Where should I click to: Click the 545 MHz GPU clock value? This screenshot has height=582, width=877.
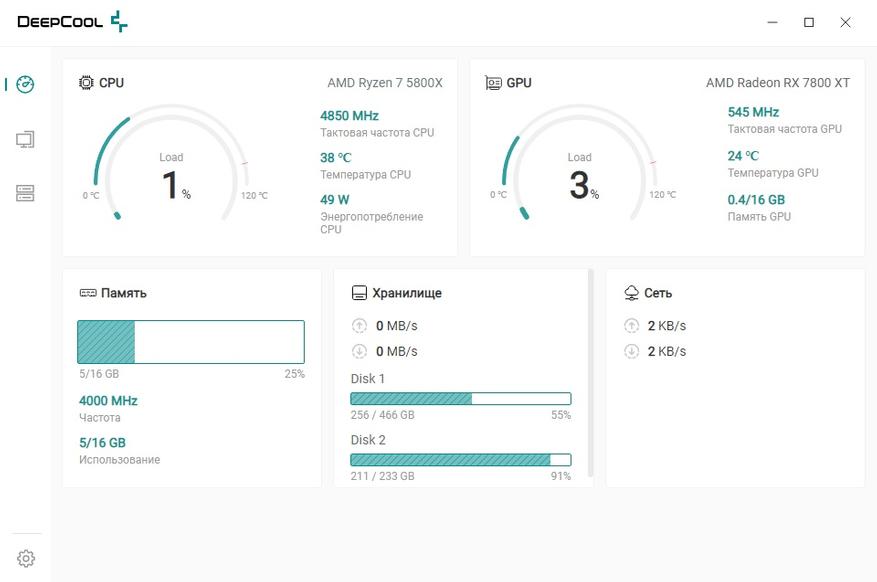tap(753, 112)
